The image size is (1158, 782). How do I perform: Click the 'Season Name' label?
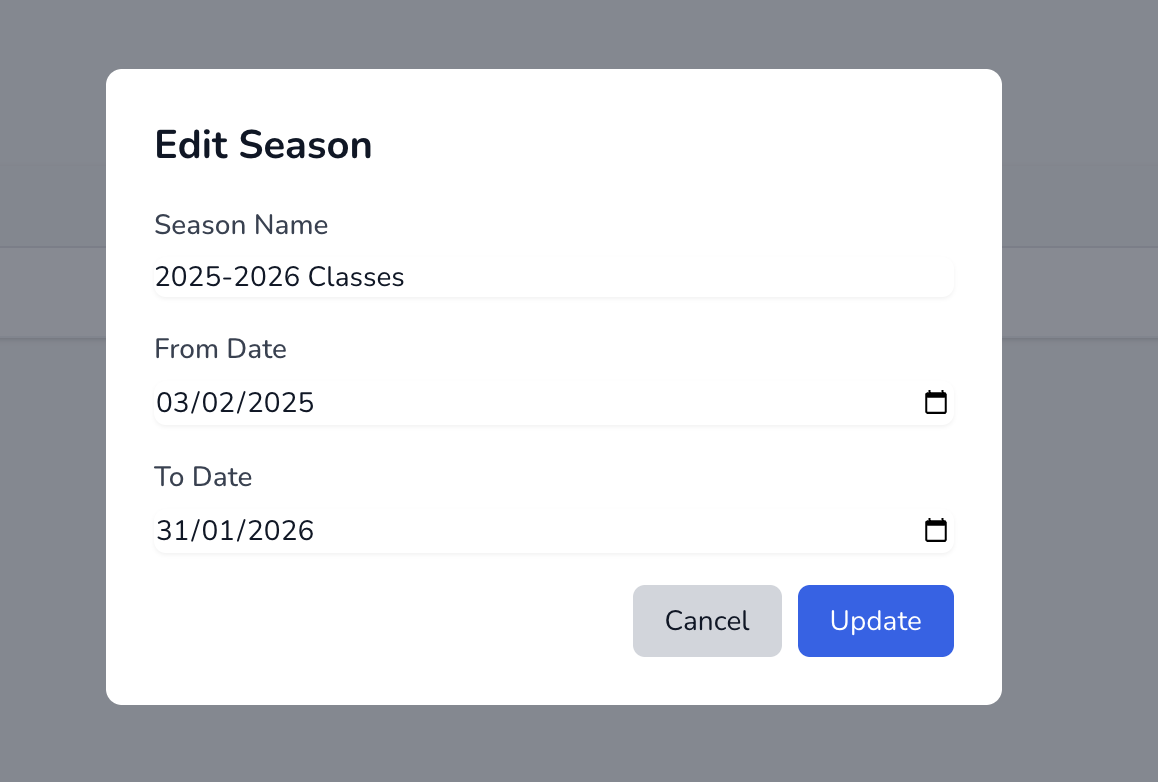tap(241, 225)
